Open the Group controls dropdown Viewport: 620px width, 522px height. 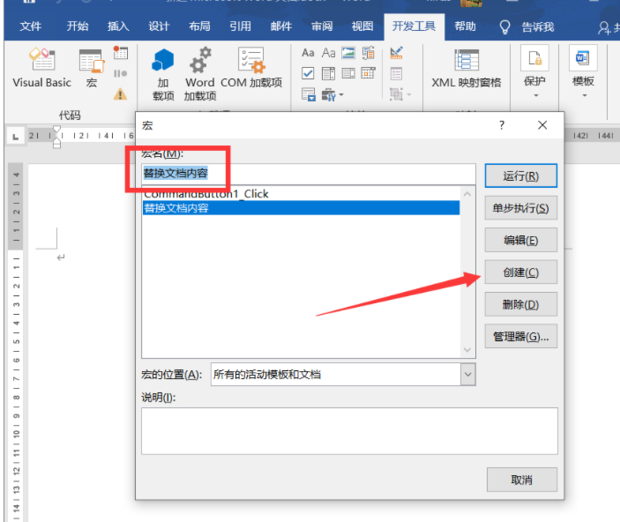[x=400, y=95]
